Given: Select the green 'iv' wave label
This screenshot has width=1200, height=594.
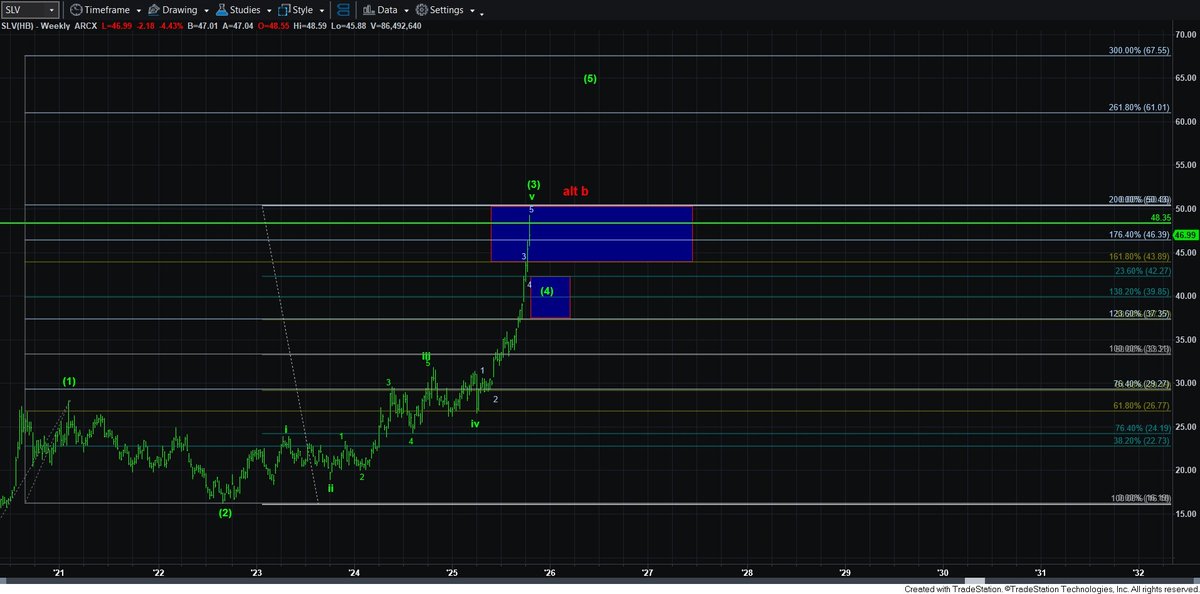Looking at the screenshot, I should click(x=475, y=424).
